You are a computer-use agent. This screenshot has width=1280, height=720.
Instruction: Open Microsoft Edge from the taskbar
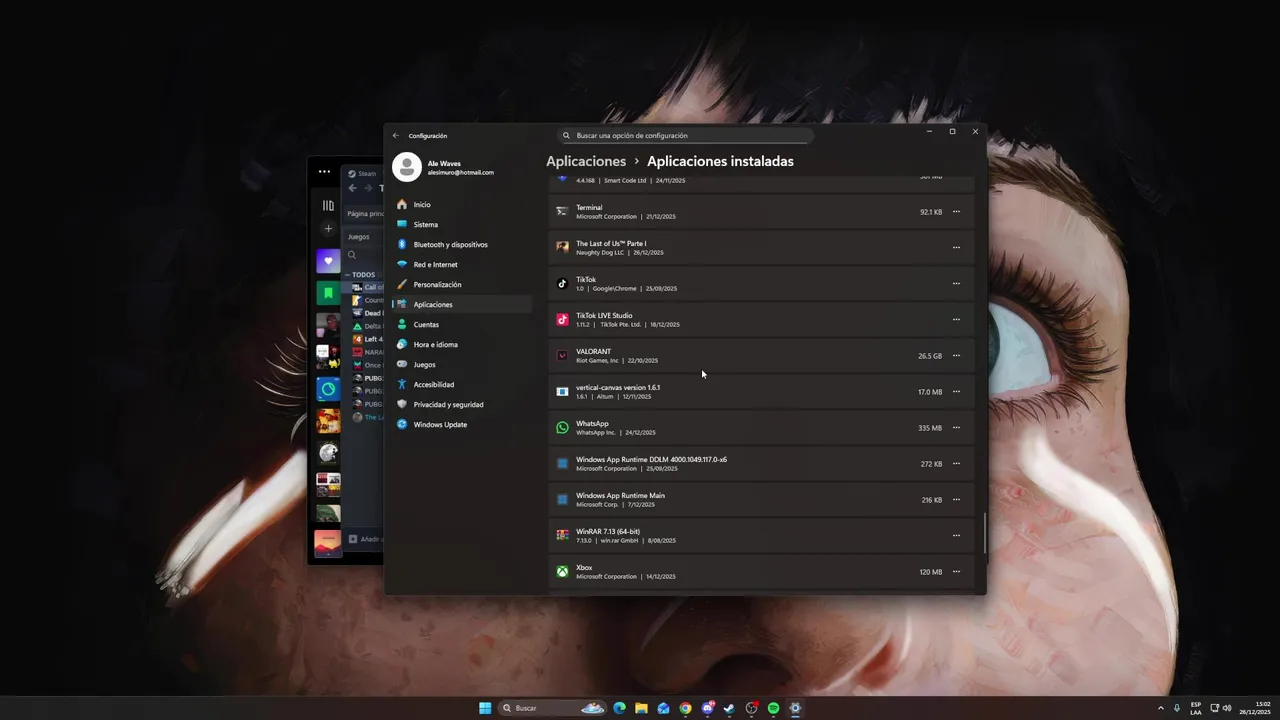619,708
